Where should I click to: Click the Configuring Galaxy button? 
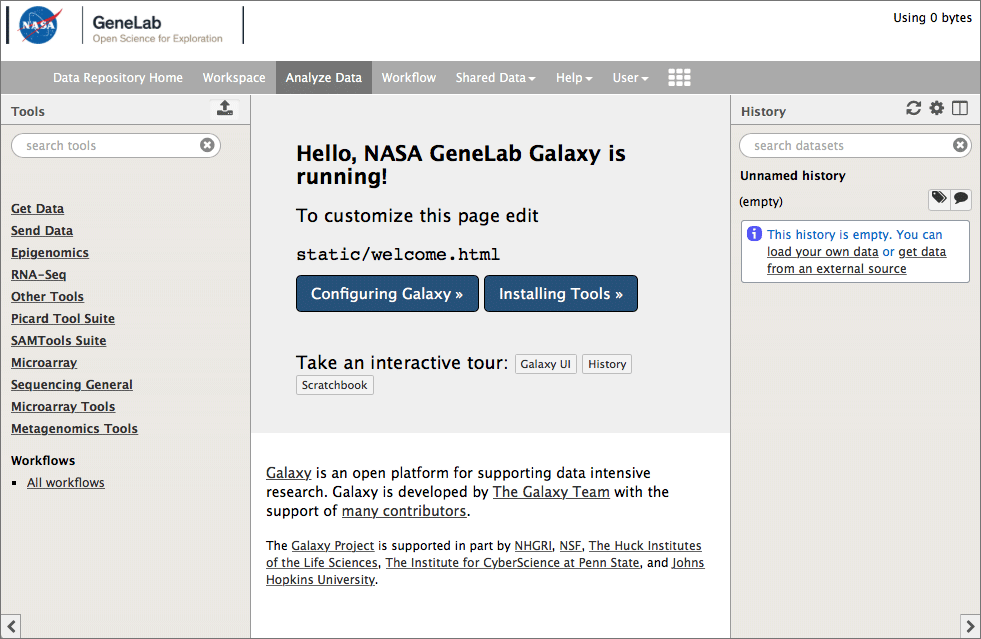point(387,294)
